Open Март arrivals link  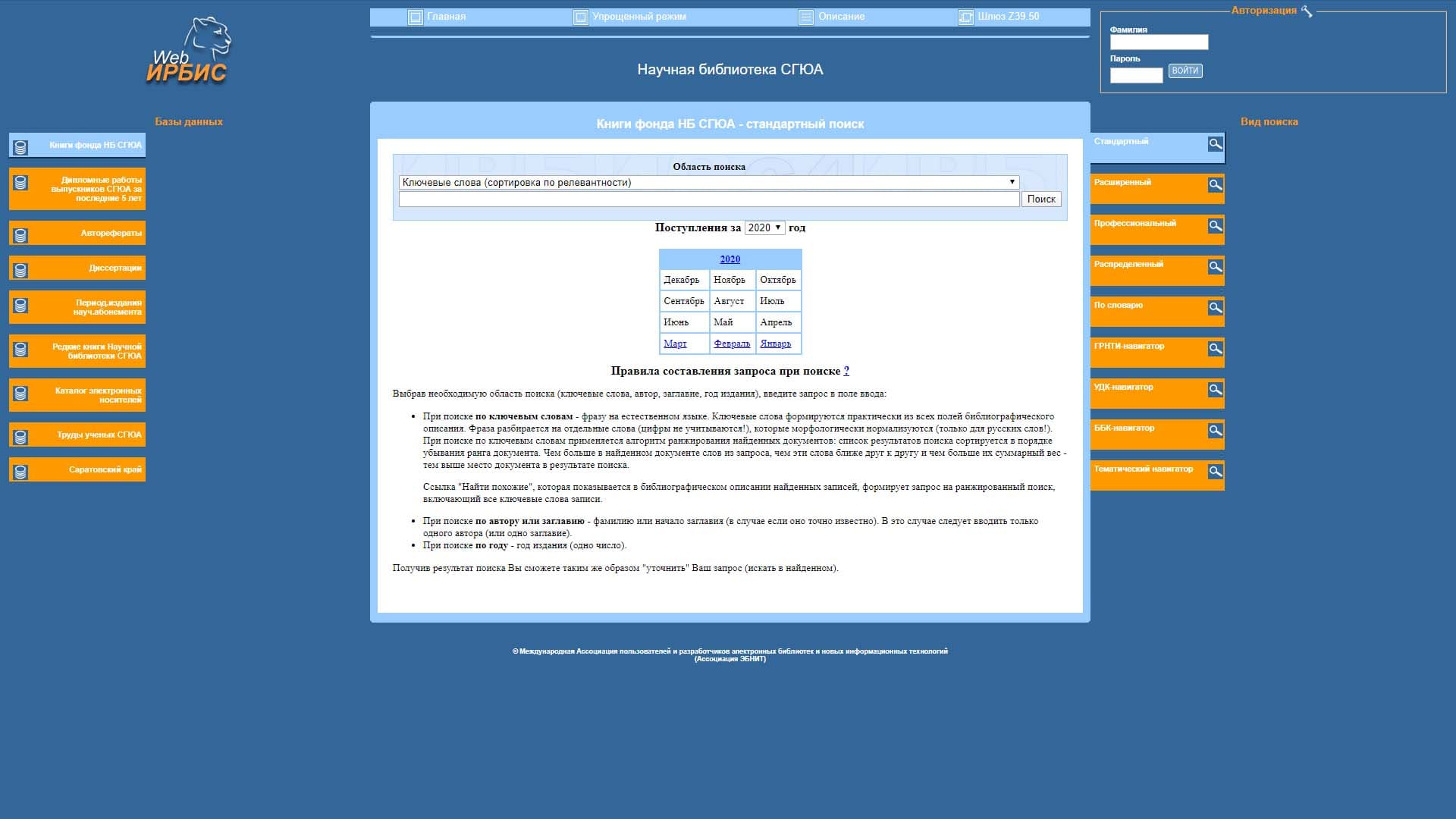[x=675, y=344]
